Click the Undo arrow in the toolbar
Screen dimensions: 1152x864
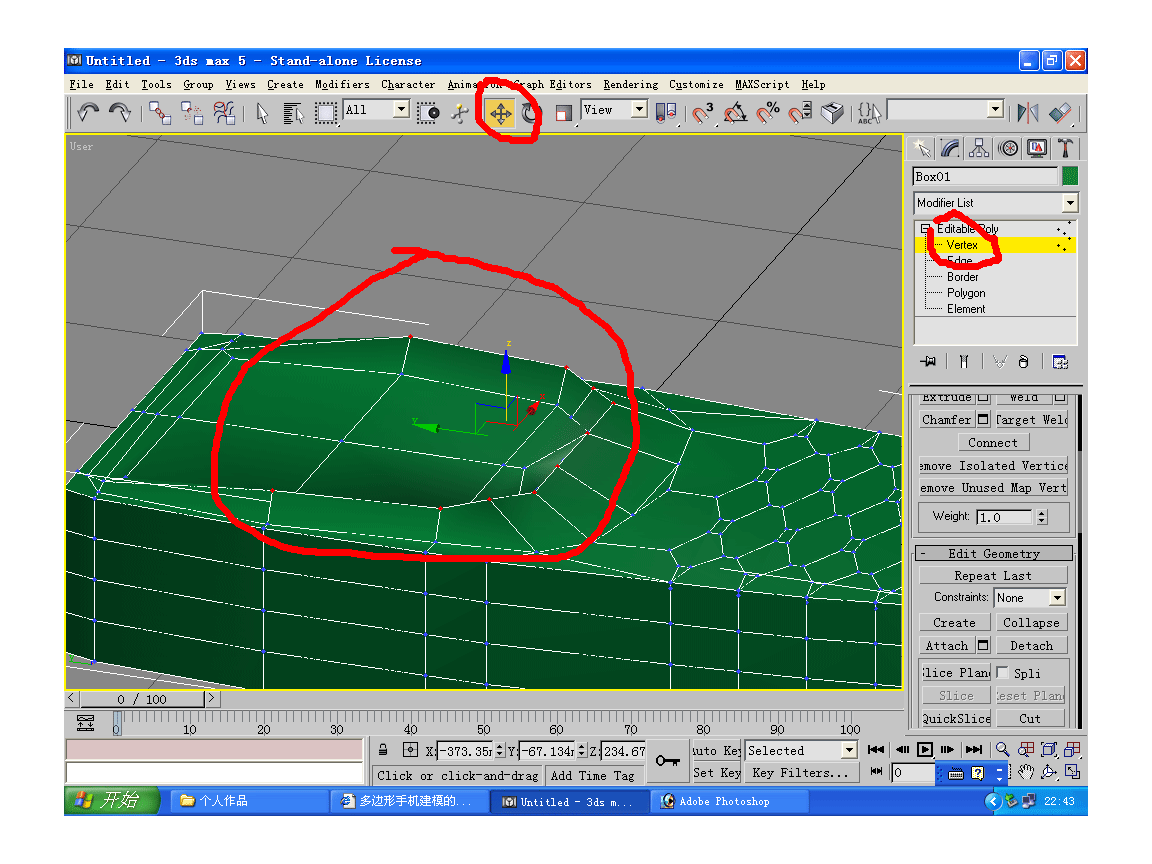88,112
